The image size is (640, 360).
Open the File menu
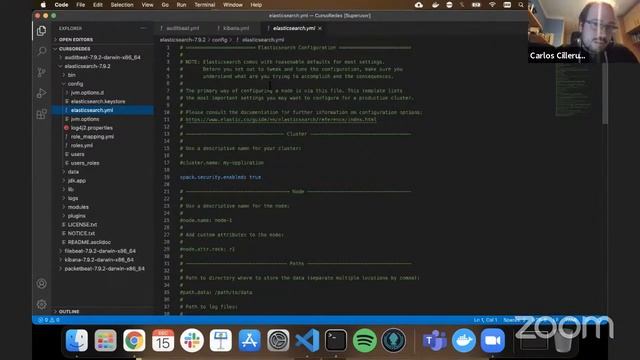click(80, 5)
